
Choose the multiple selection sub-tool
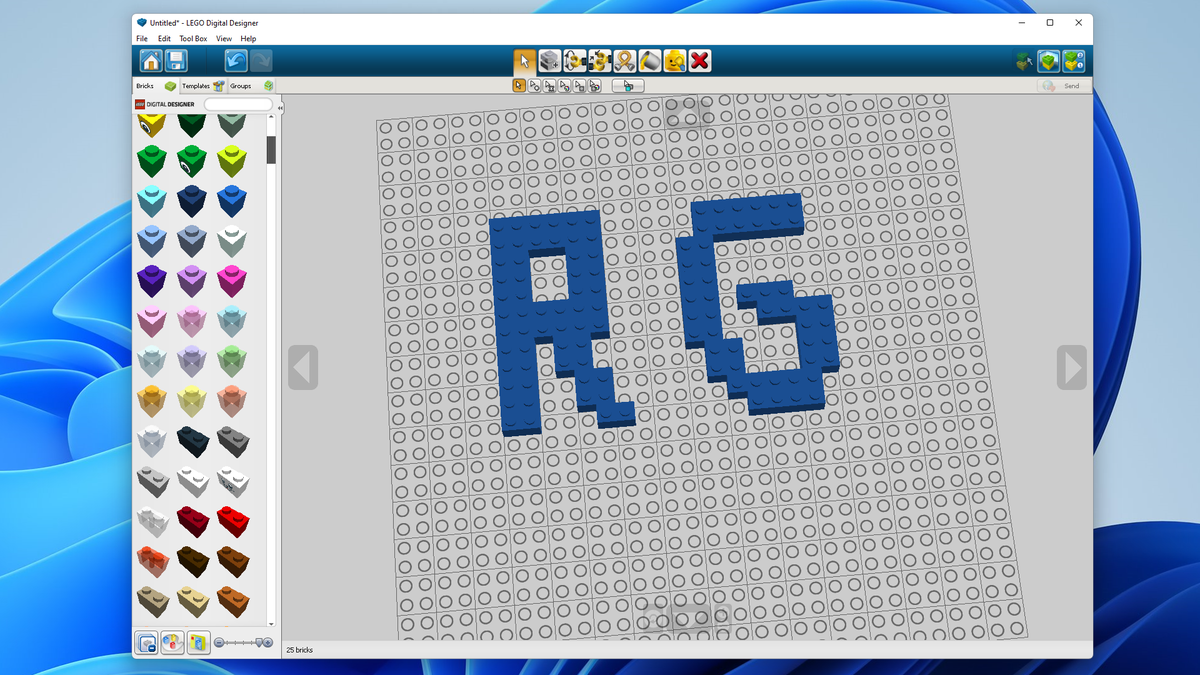pos(534,86)
